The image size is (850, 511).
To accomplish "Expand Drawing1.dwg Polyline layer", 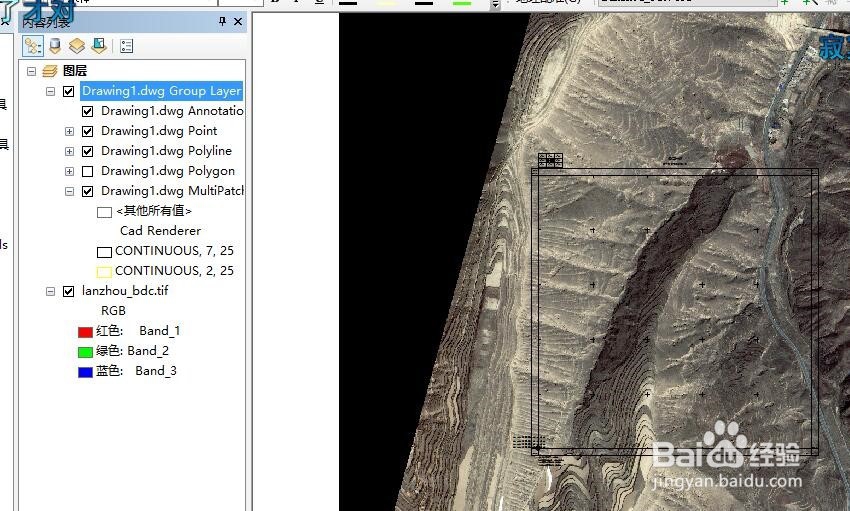I will click(x=69, y=151).
